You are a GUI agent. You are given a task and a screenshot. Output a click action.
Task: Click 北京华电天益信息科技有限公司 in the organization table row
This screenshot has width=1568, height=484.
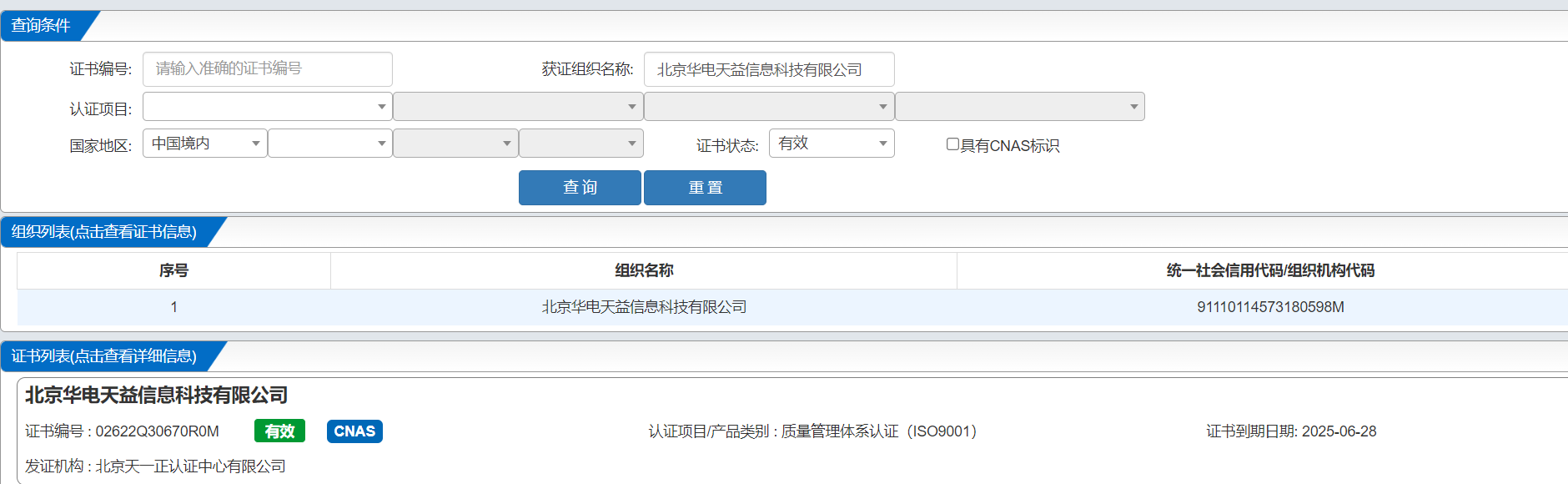(x=644, y=307)
